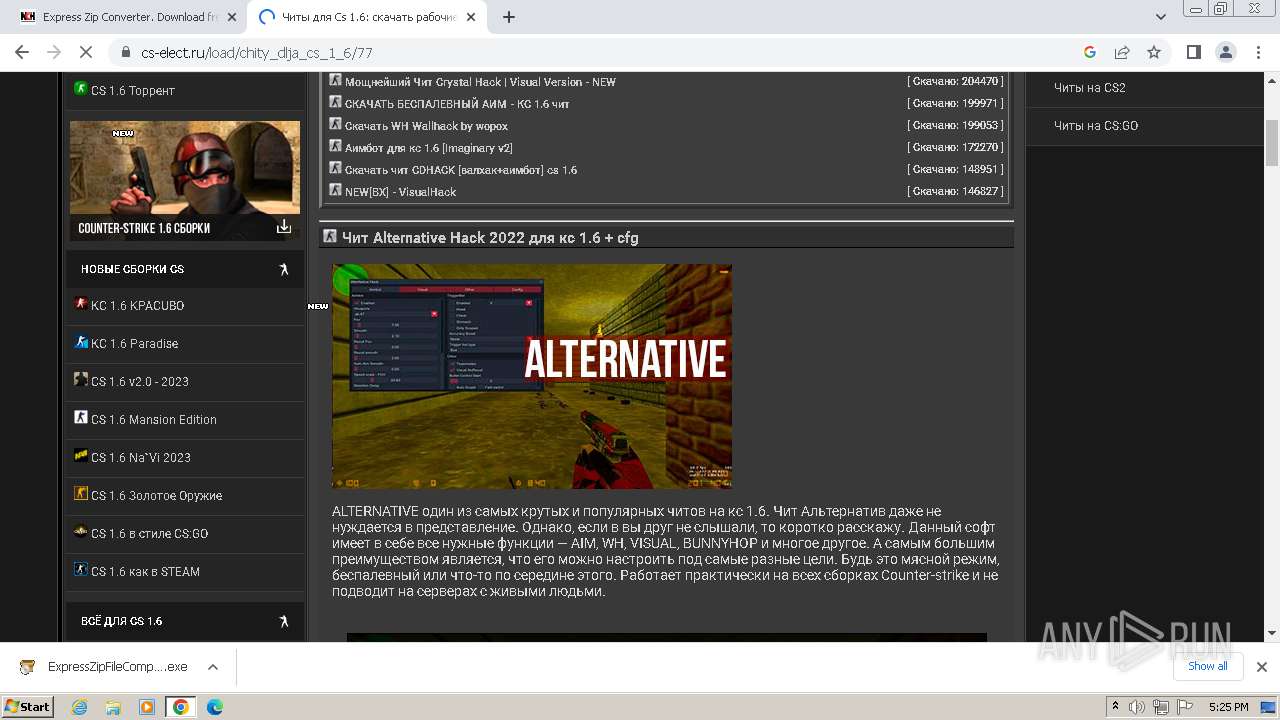Click download icon on сборки banner
Screen dimensions: 1280x720
pyautogui.click(x=284, y=227)
